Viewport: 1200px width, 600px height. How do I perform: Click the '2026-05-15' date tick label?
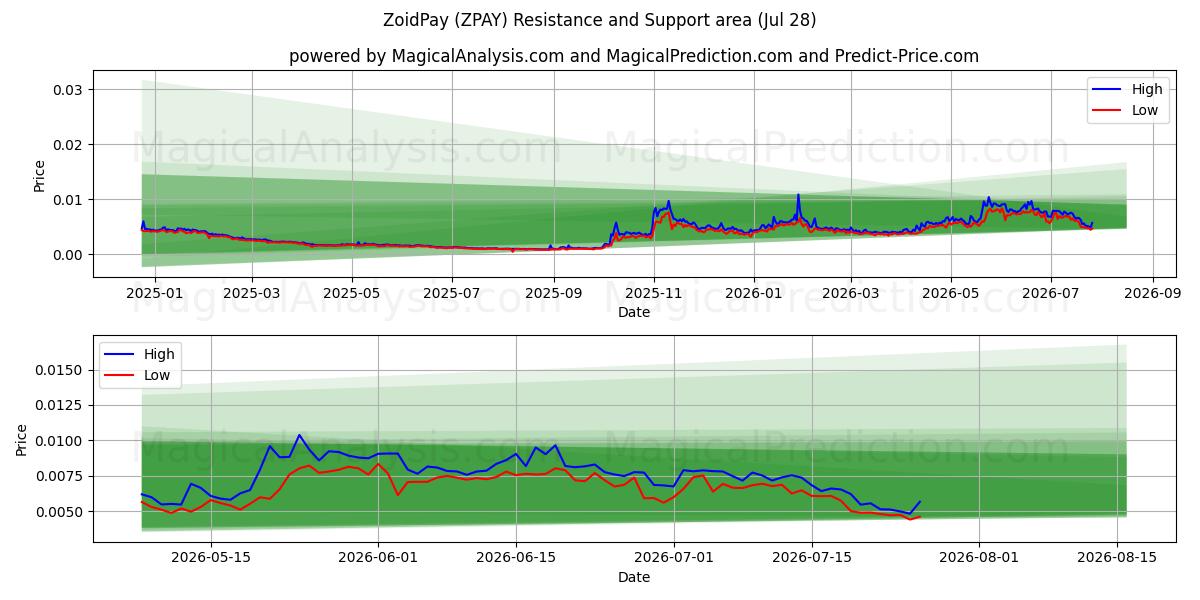tap(211, 559)
